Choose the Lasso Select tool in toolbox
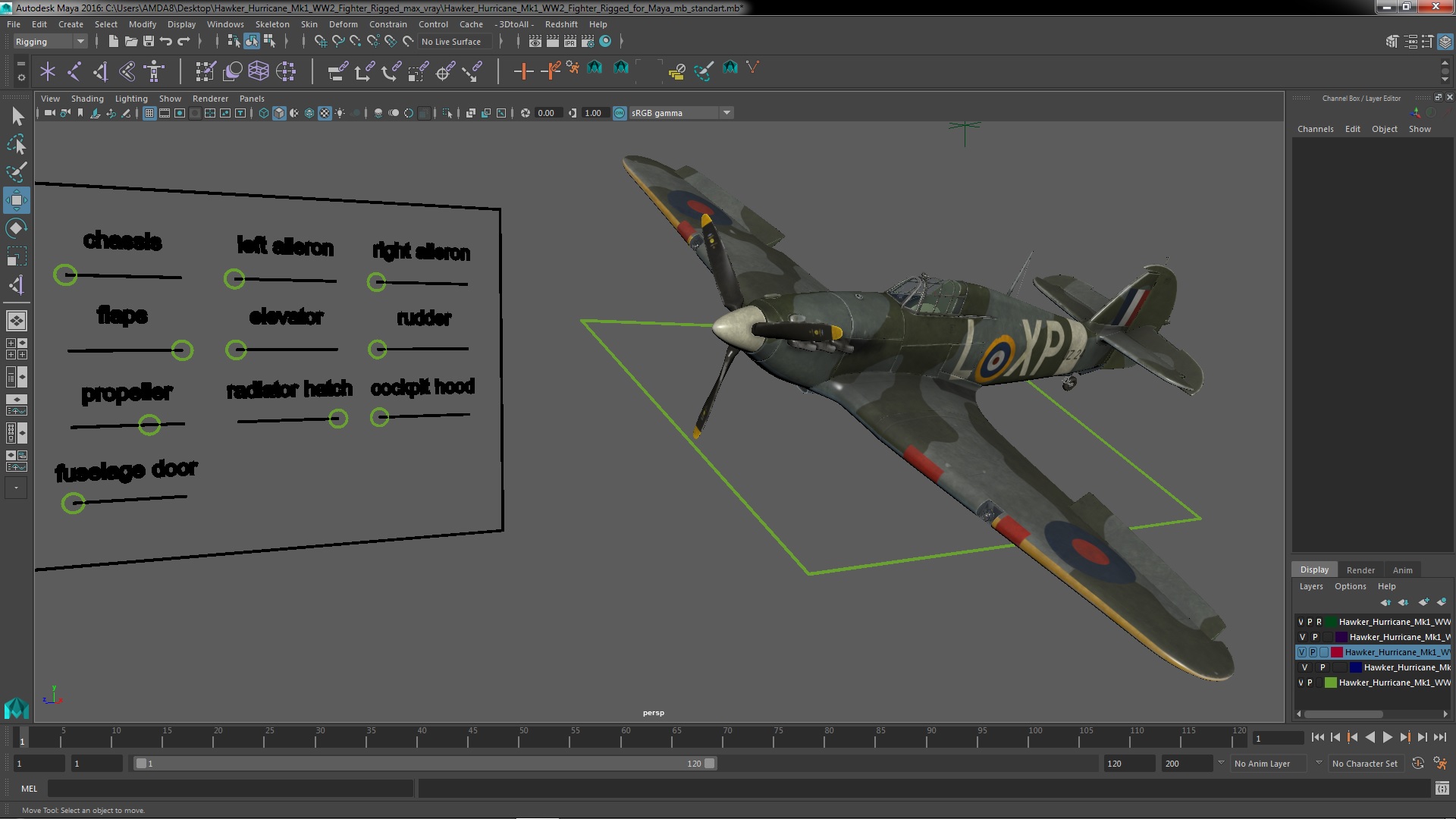Viewport: 1456px width, 819px height. (17, 144)
